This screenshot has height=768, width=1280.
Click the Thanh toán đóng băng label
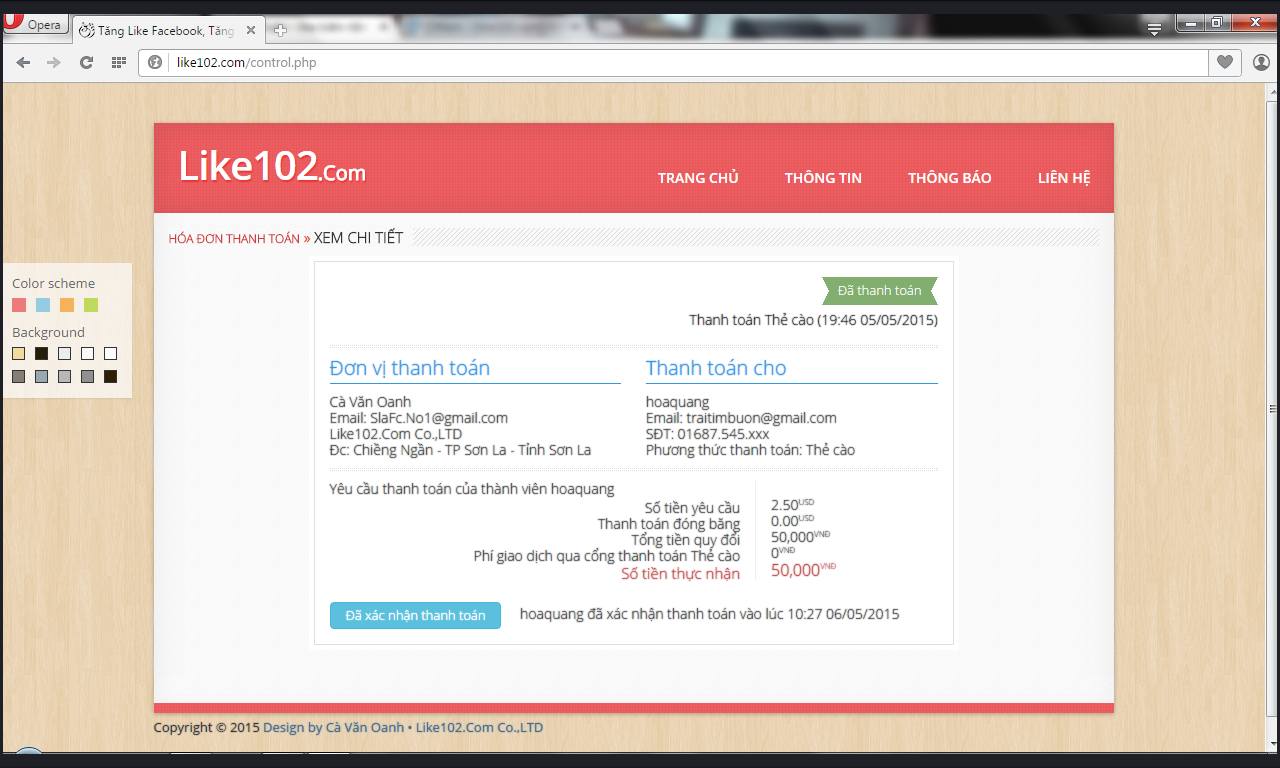669,524
